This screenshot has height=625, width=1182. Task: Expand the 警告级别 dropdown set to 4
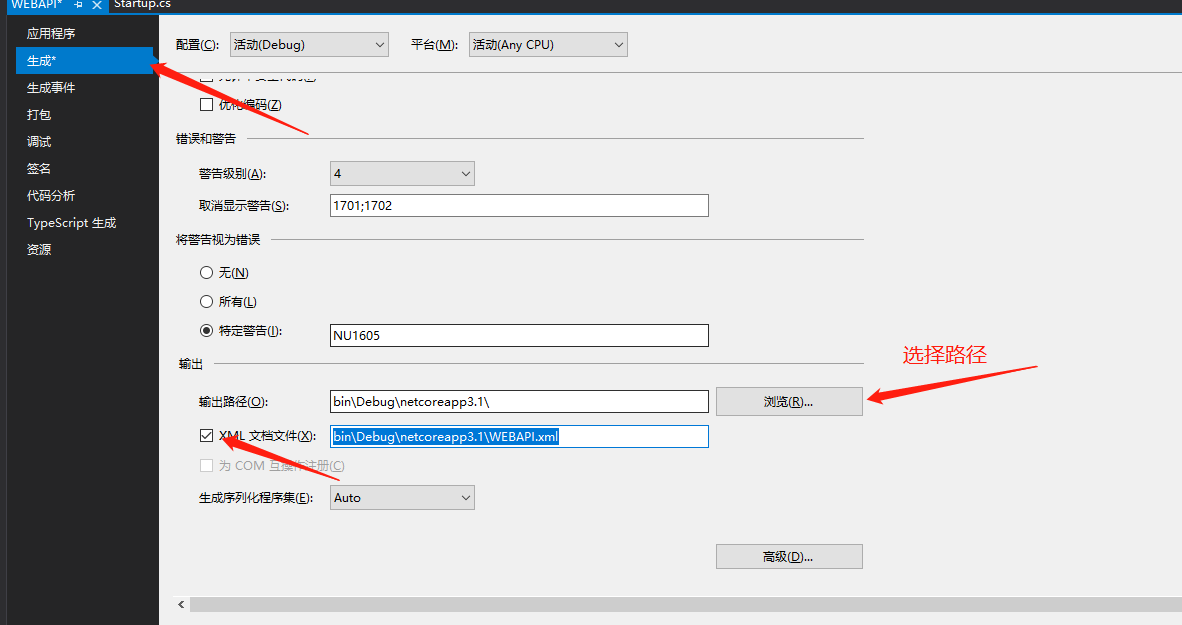coord(403,173)
